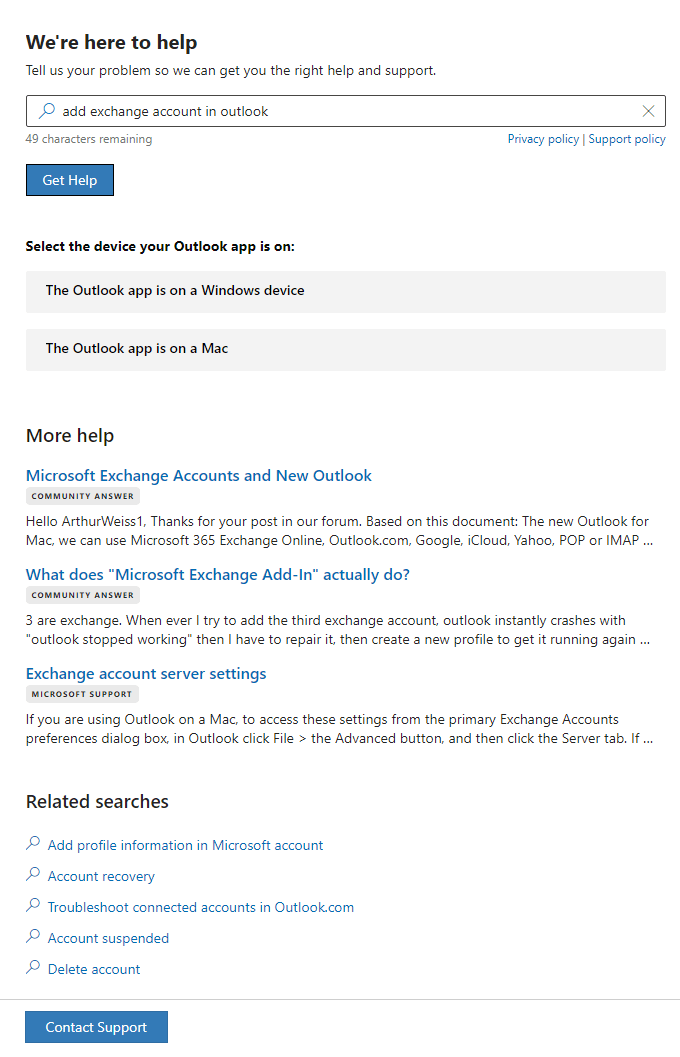Image resolution: width=680 pixels, height=1057 pixels.
Task: Open Troubleshoot connected accounts in Outlook.com search
Action: click(x=201, y=908)
